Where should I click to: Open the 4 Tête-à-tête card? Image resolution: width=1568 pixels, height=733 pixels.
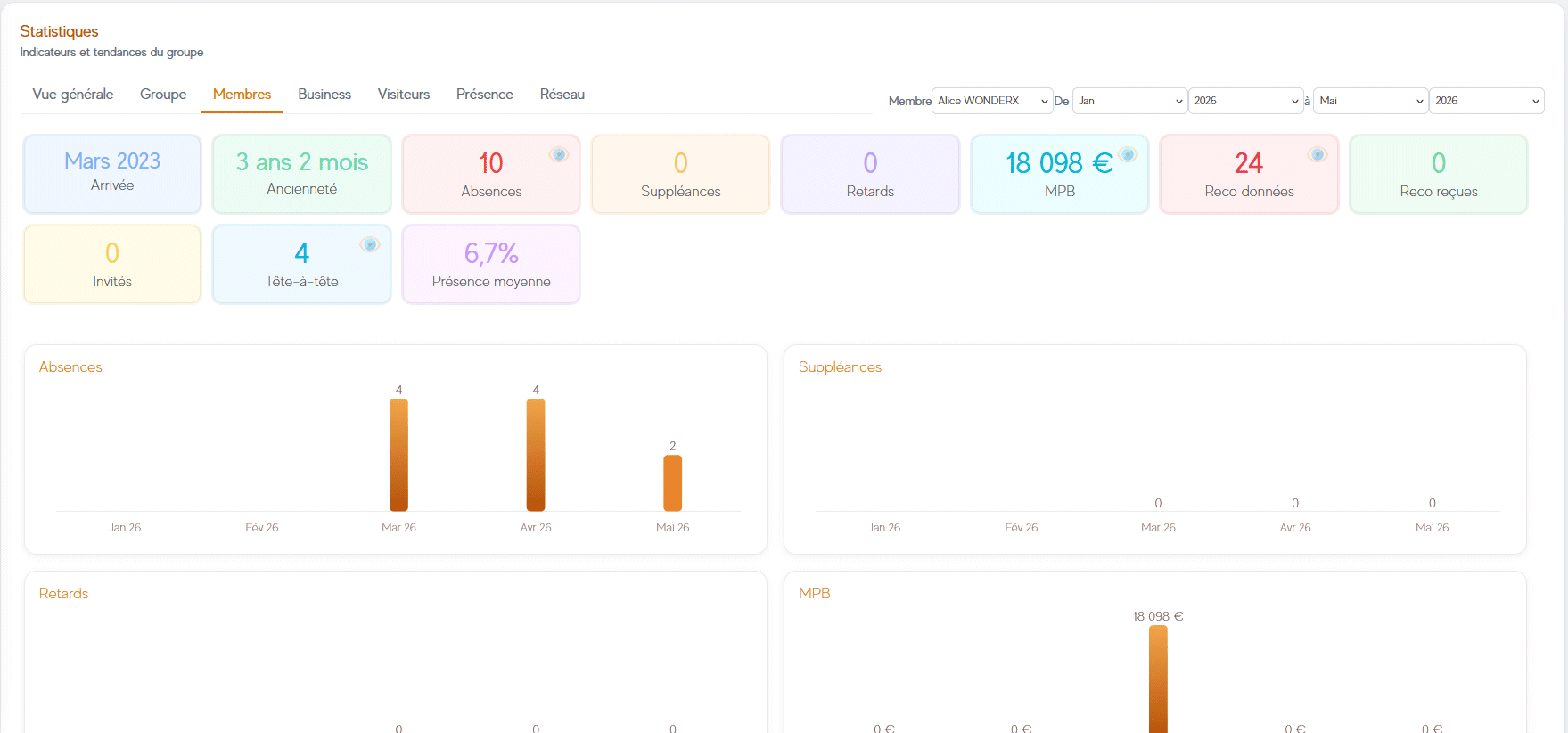tap(301, 264)
